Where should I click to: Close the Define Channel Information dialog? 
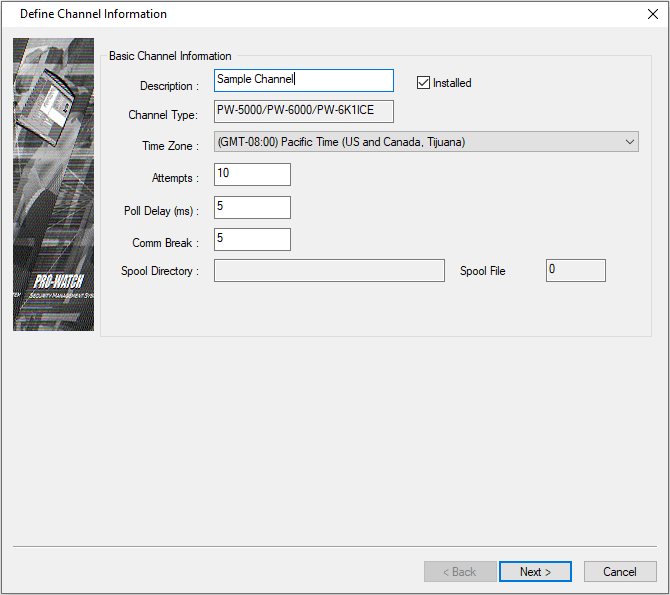click(x=652, y=14)
